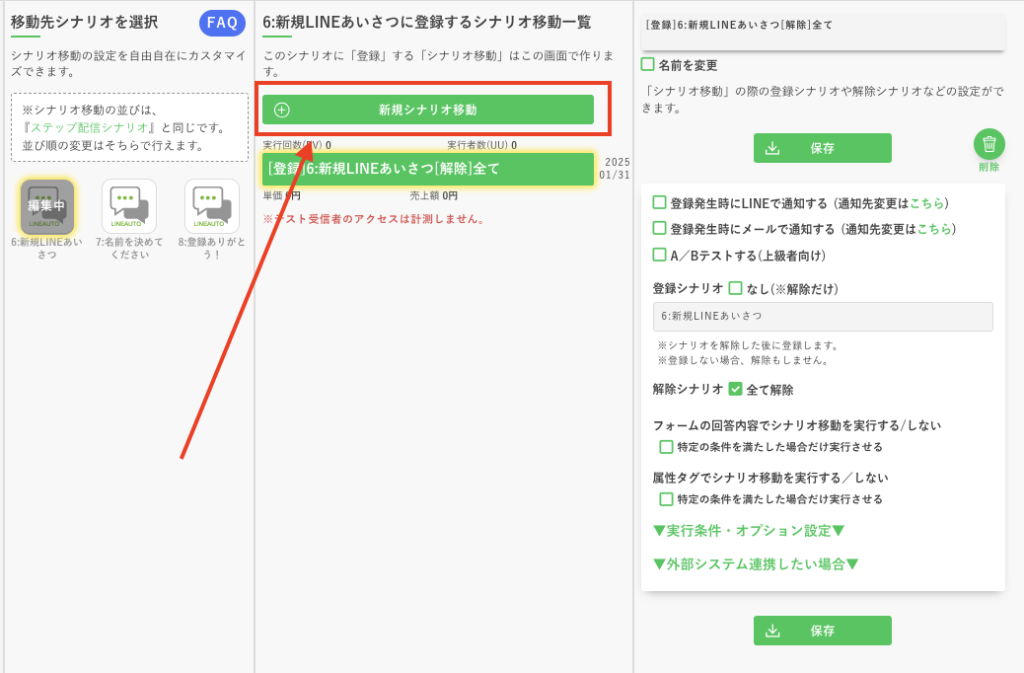Image resolution: width=1024 pixels, height=673 pixels.
Task: Click the download icon on top 保存 button
Action: click(x=772, y=148)
